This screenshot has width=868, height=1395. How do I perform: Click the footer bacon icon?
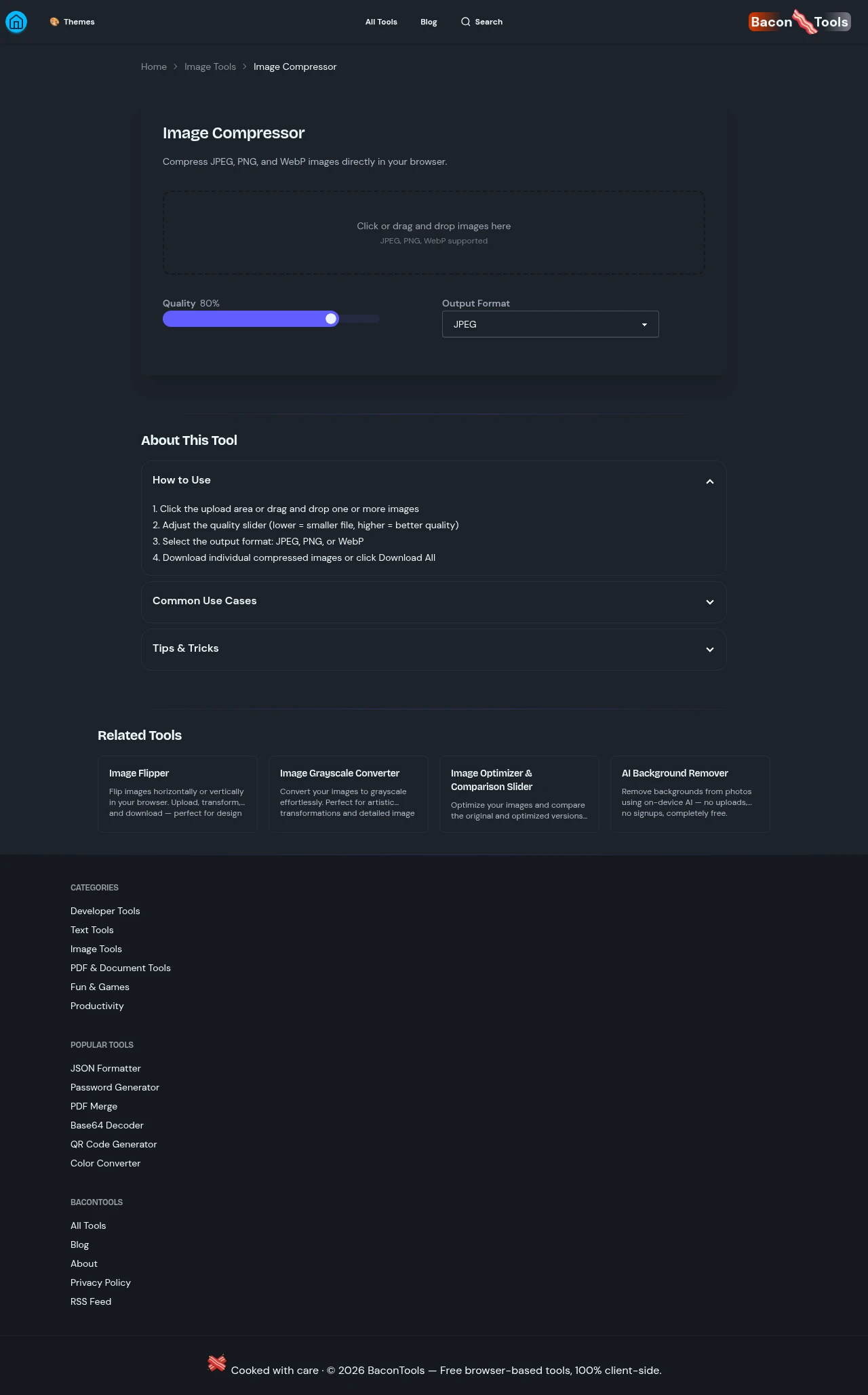217,1362
